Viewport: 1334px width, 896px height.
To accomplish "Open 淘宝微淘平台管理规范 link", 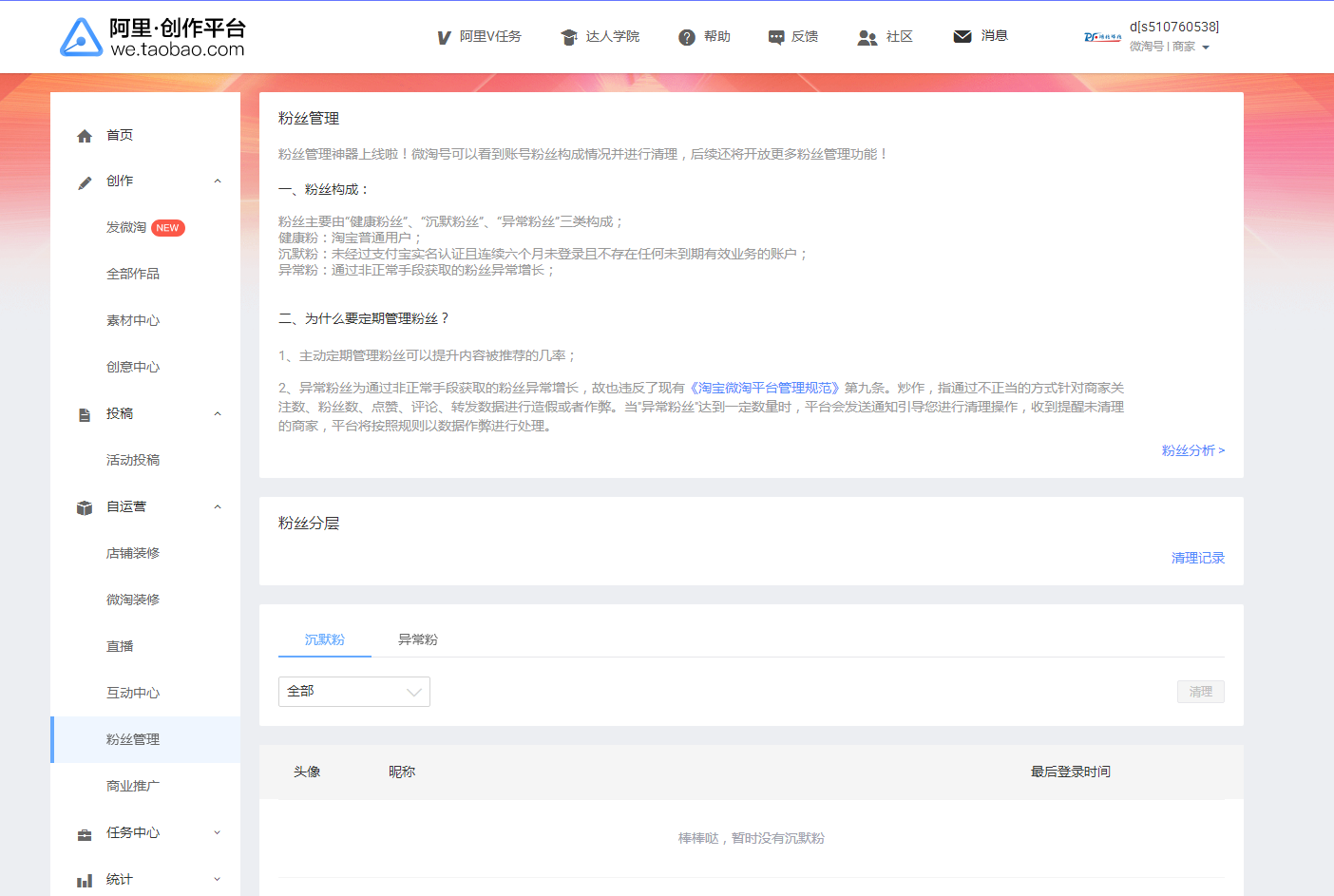I will [765, 388].
